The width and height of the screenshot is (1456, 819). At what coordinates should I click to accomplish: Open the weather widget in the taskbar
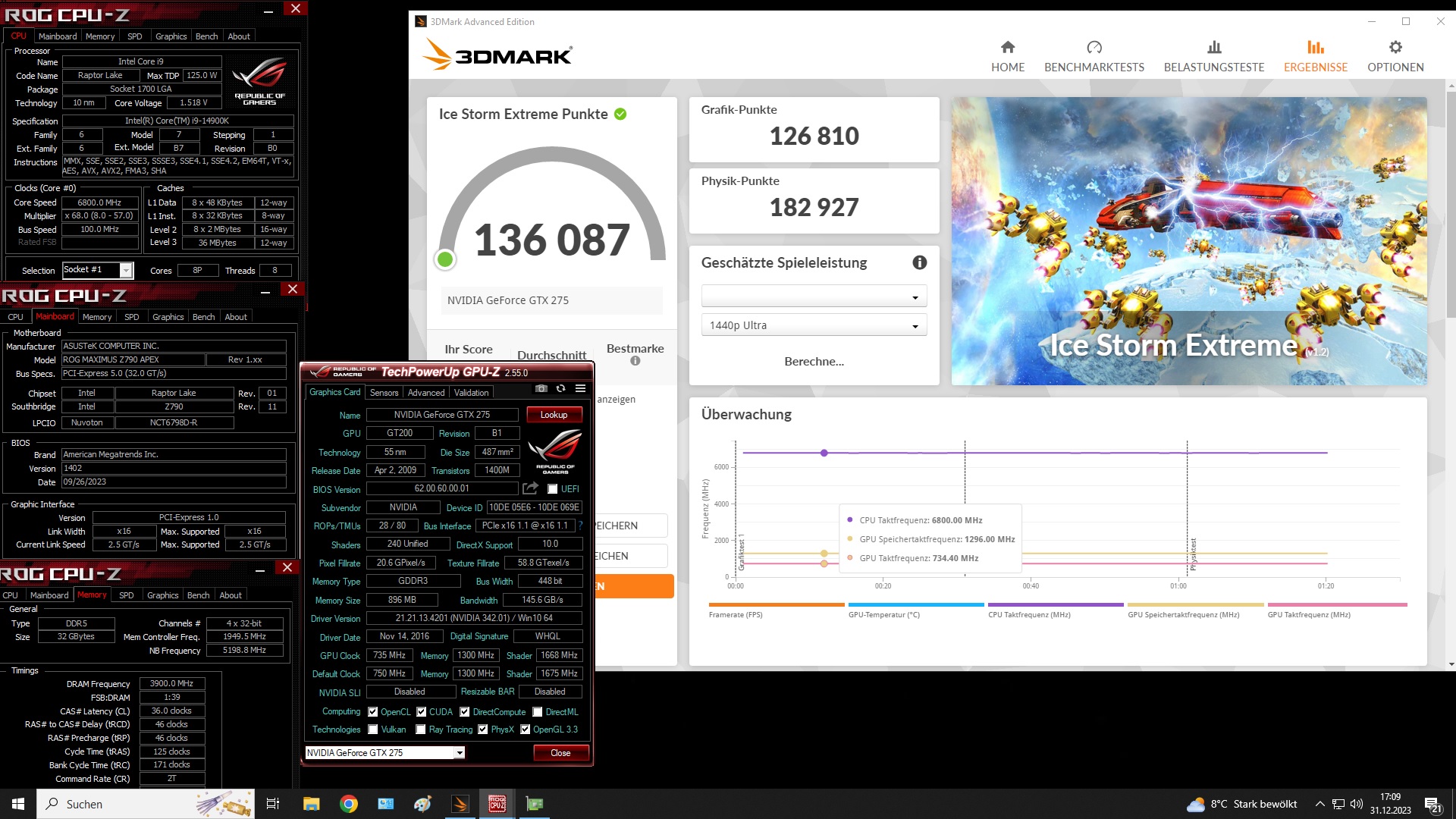[x=1242, y=804]
